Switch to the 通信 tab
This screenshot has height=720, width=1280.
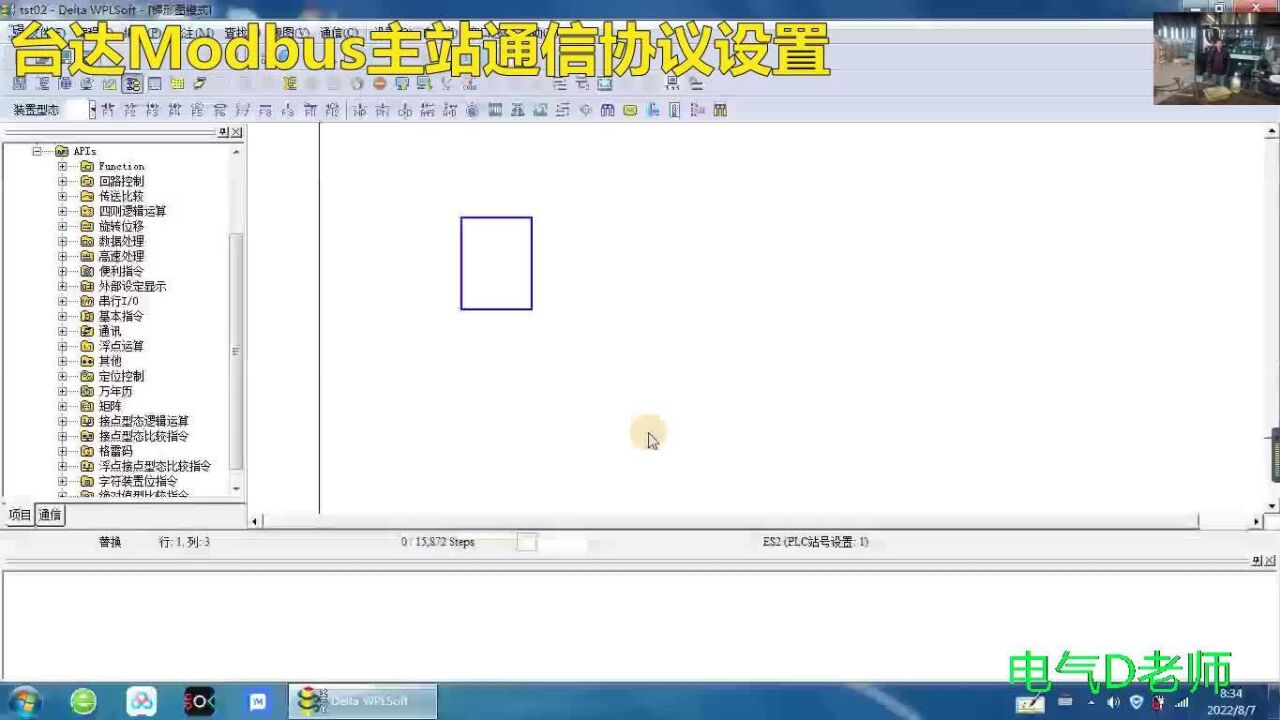click(50, 515)
